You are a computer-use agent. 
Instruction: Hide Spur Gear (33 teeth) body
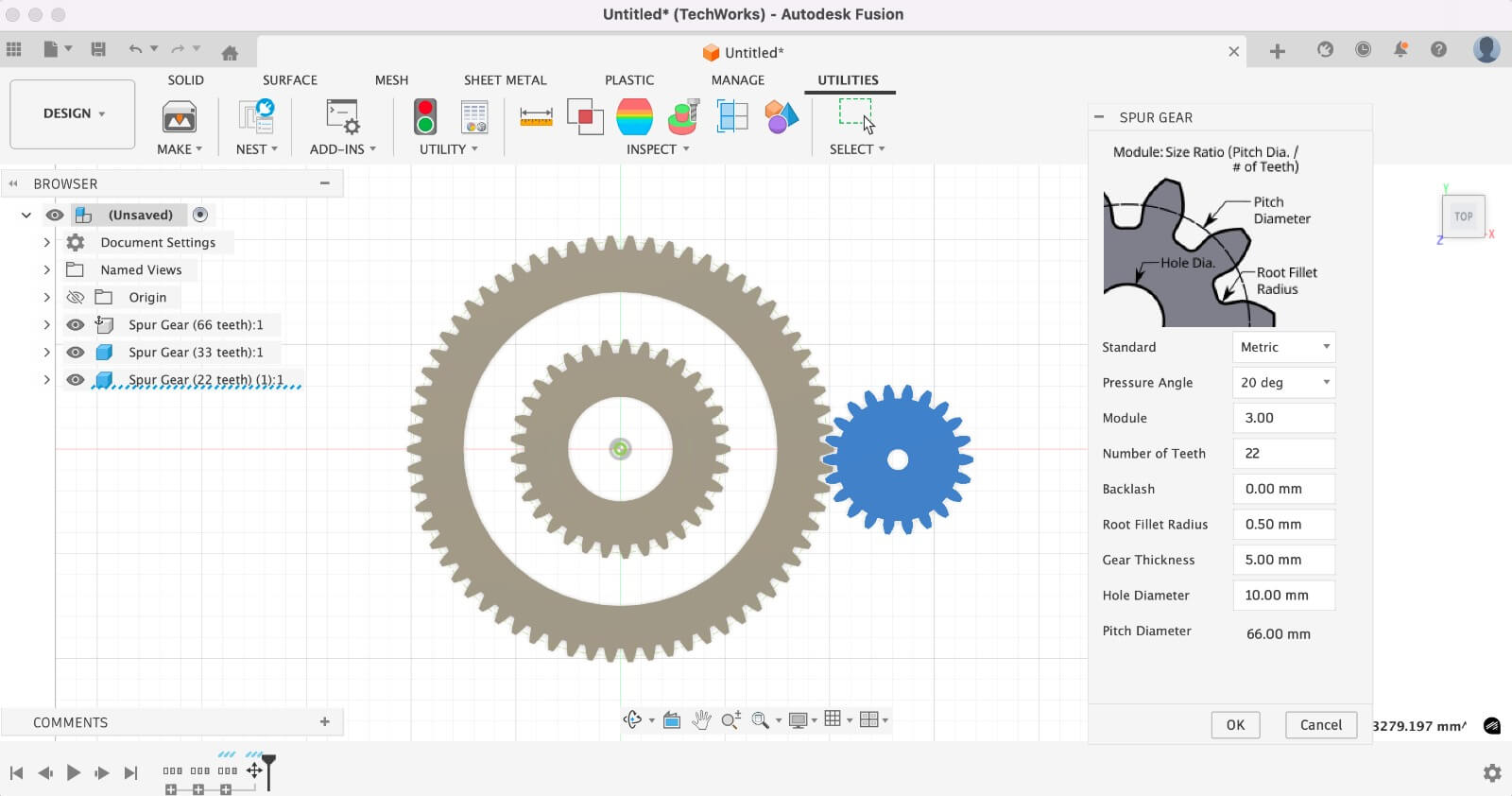tap(76, 353)
